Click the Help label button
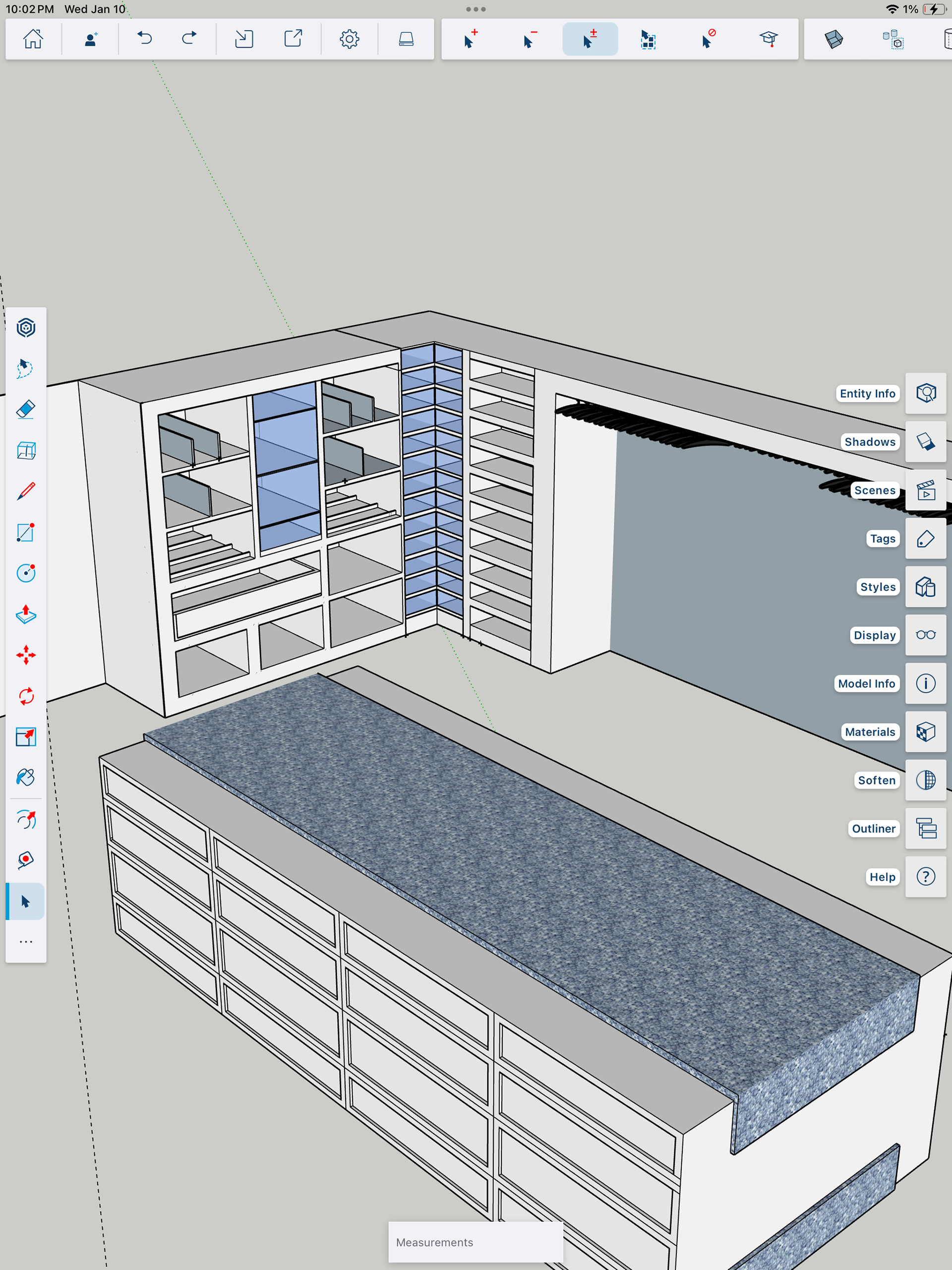 (882, 877)
